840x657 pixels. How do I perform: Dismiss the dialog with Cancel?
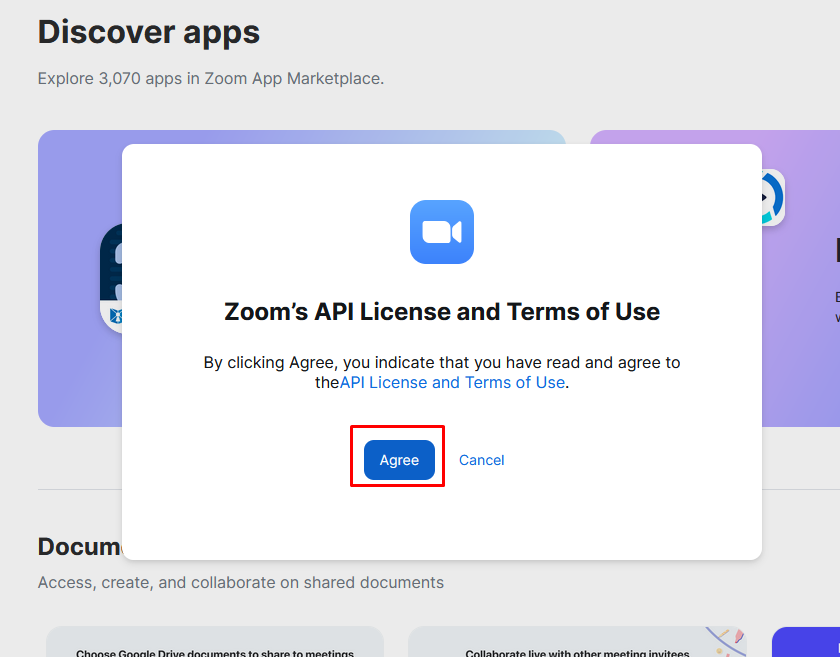(x=481, y=460)
